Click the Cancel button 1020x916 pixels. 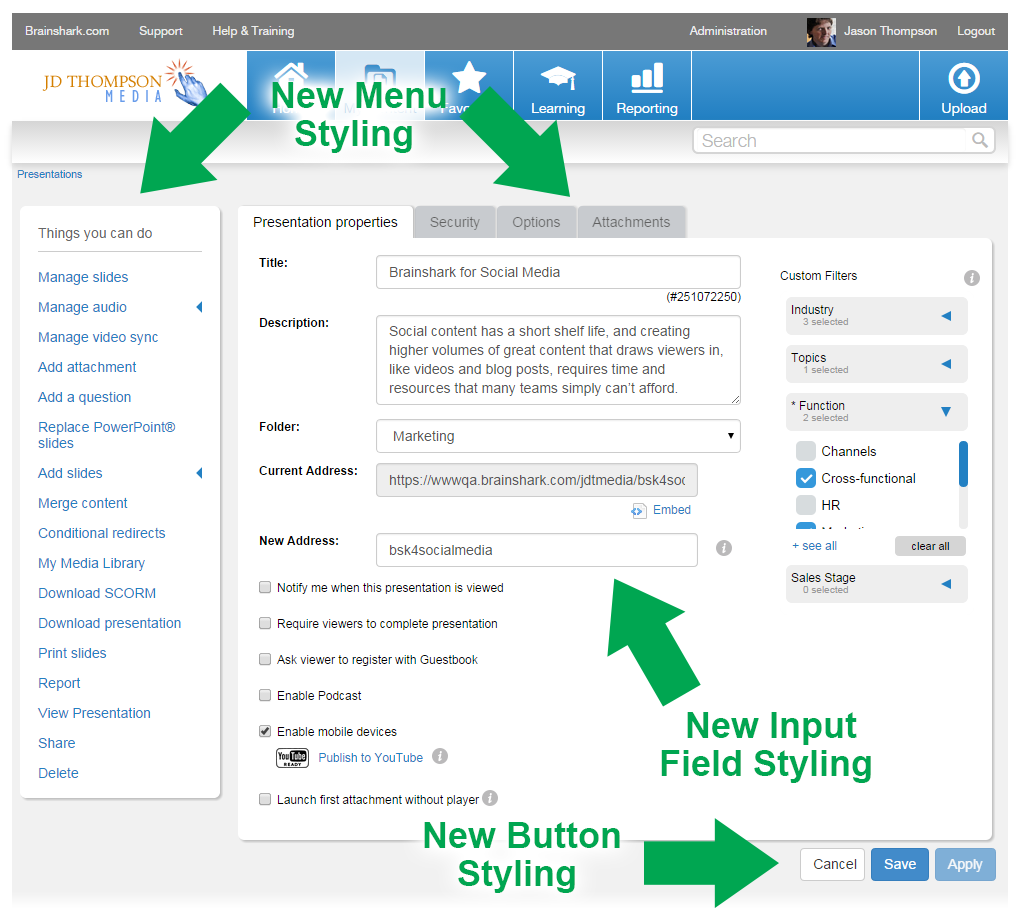pos(833,864)
